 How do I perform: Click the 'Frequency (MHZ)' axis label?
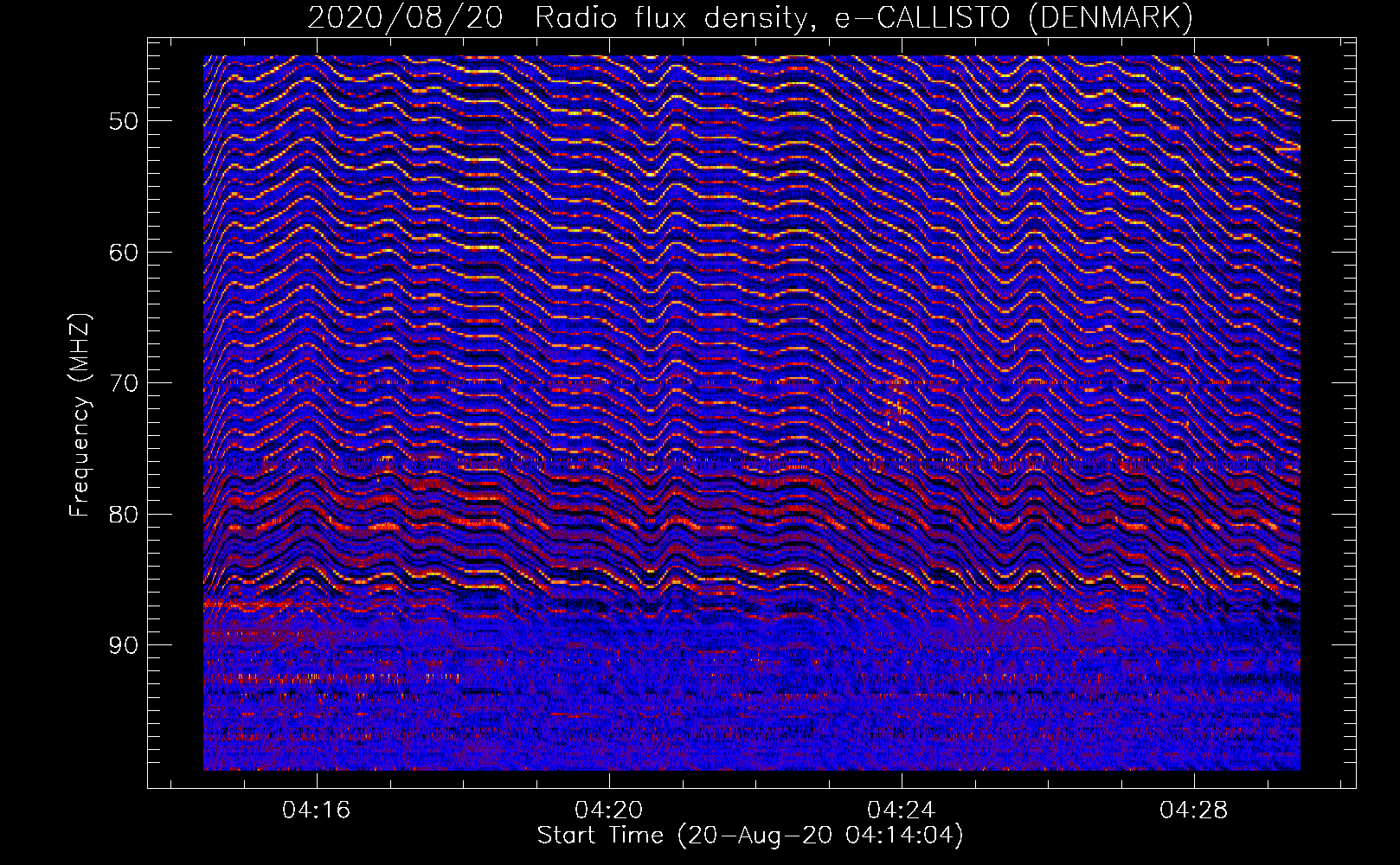(x=80, y=415)
